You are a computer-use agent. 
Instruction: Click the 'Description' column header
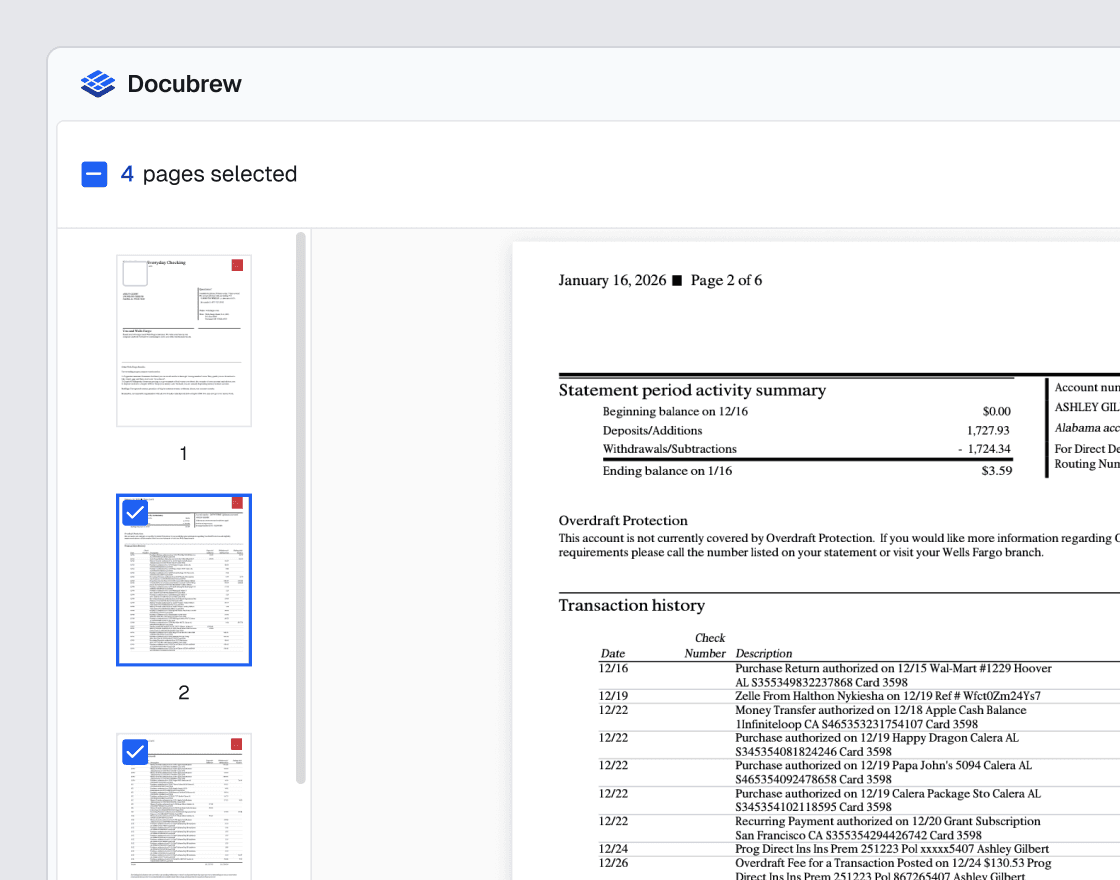point(764,654)
